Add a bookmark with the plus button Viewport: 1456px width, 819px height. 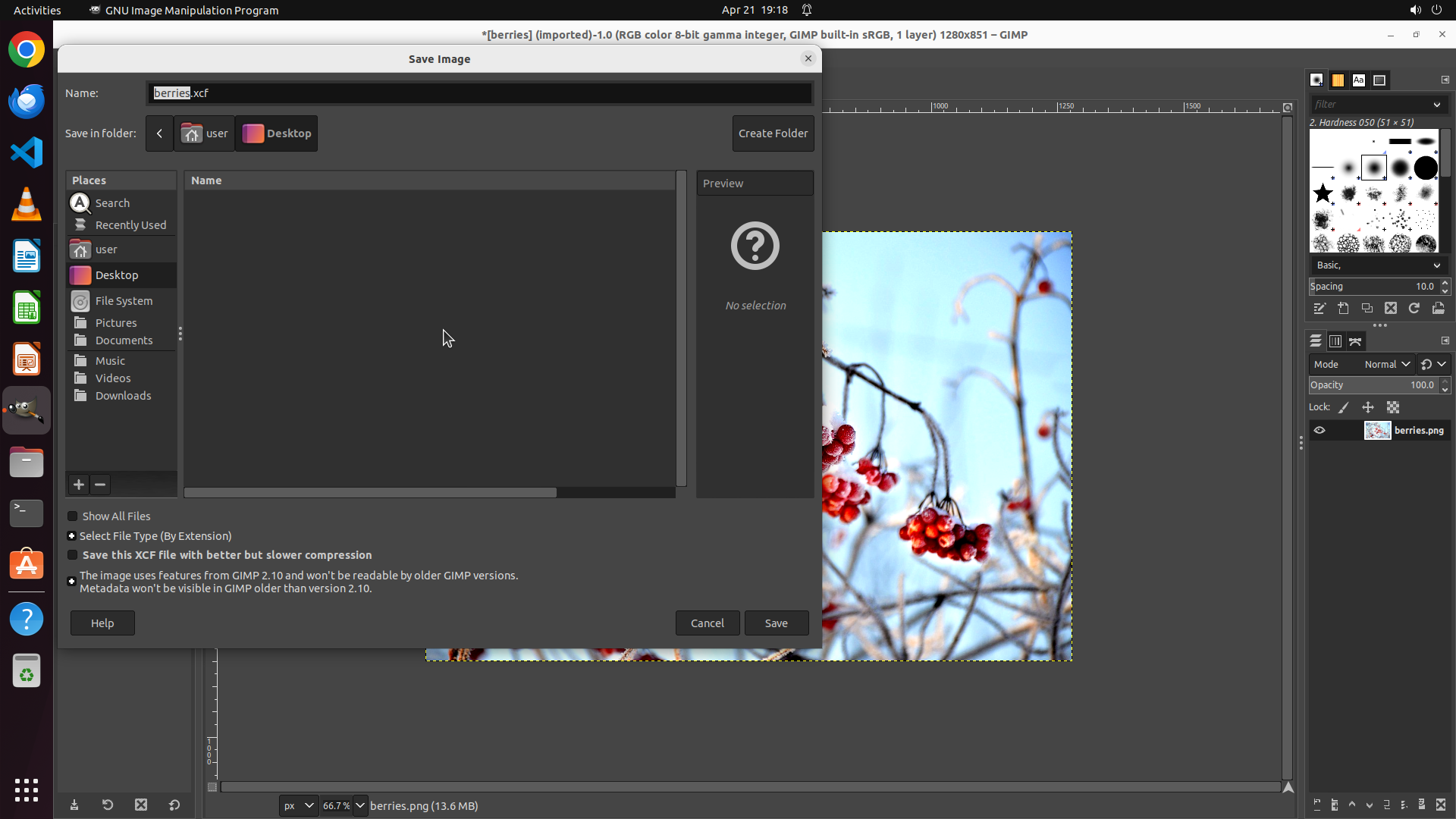click(x=79, y=485)
